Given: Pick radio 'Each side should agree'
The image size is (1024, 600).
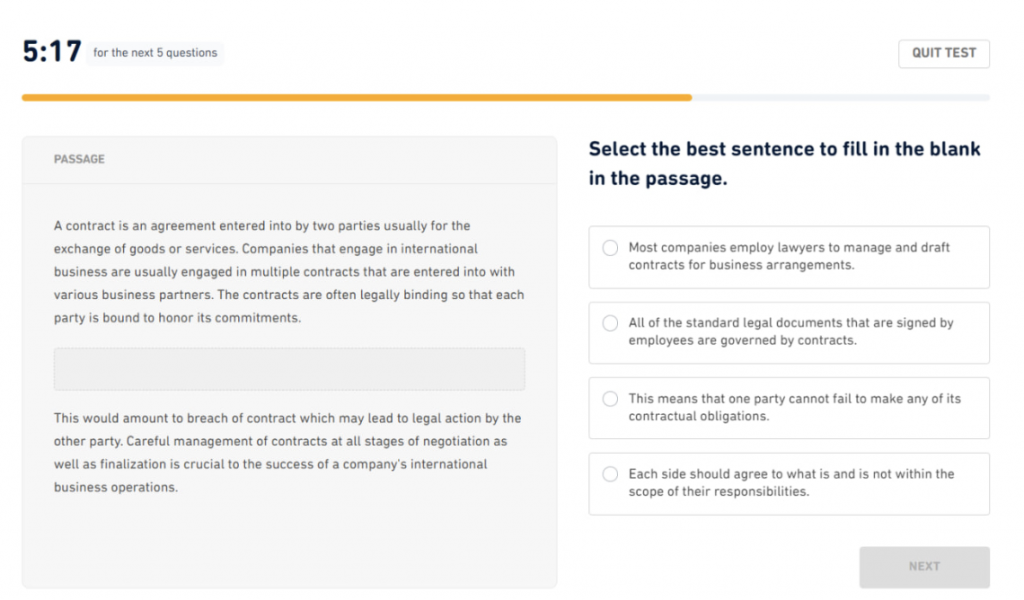Looking at the screenshot, I should (x=610, y=474).
